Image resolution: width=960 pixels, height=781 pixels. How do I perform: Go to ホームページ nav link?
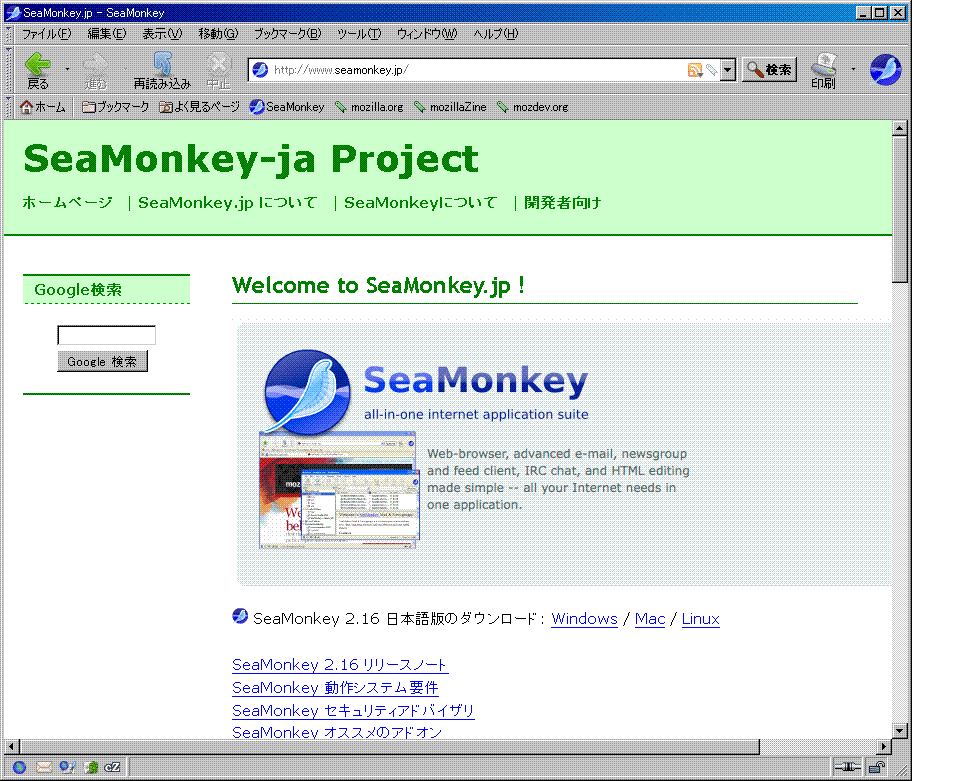click(x=67, y=203)
